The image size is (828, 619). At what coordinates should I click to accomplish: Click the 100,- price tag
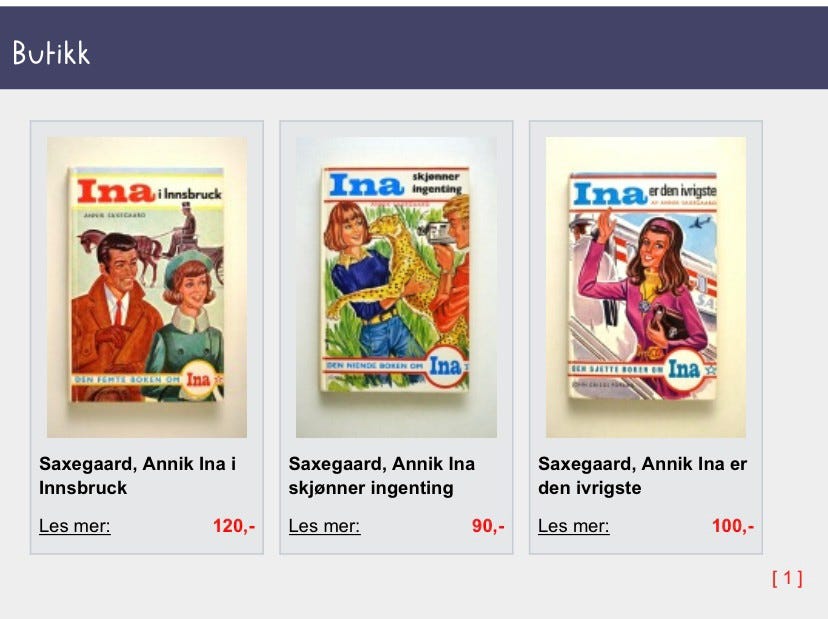click(733, 526)
